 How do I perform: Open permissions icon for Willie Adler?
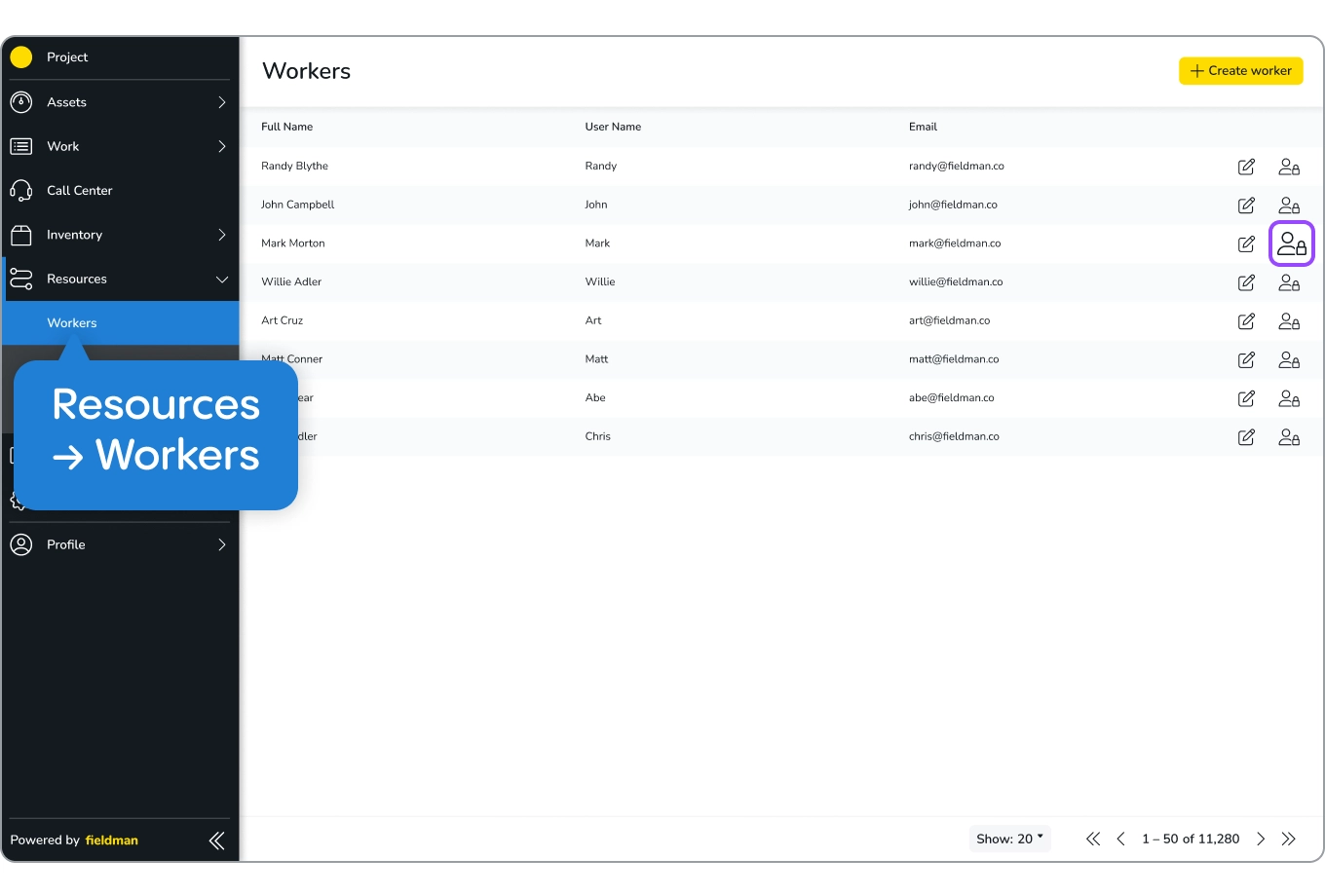1289,282
